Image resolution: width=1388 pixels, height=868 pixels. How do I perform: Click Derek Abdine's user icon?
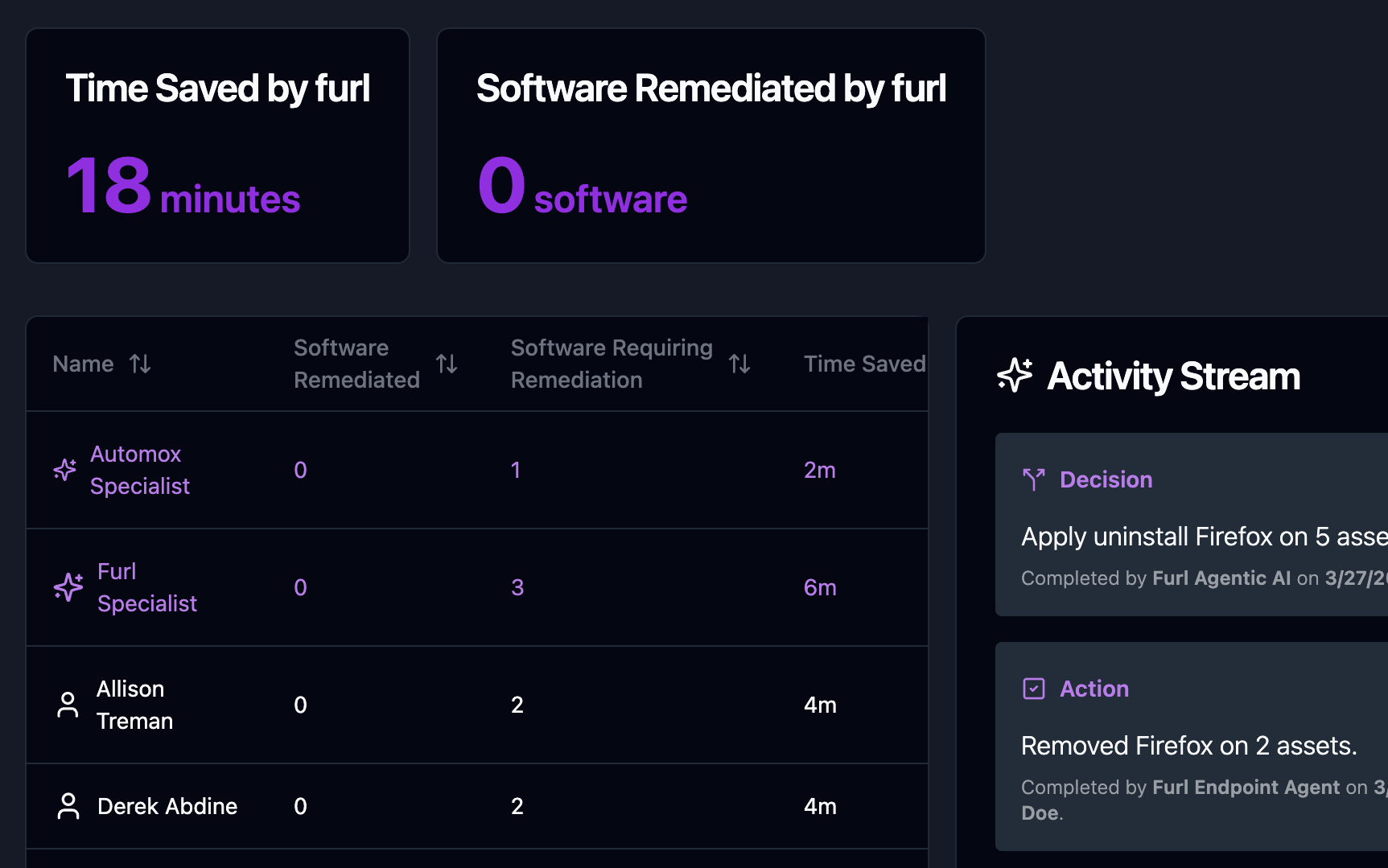tap(68, 805)
